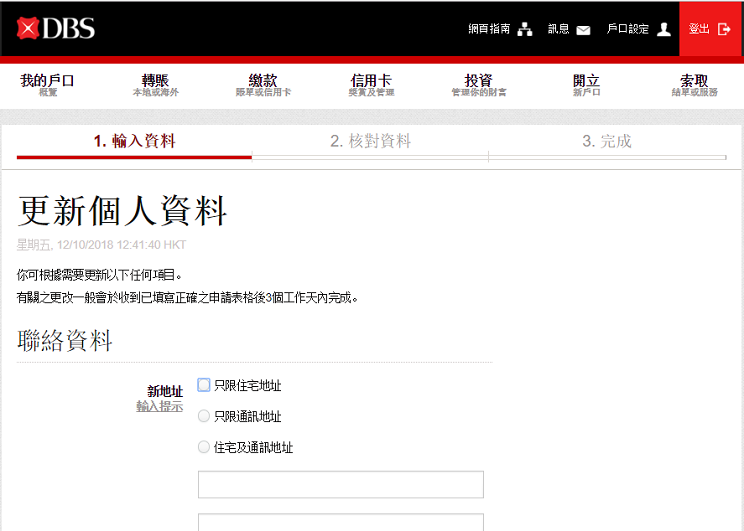Screen dimensions: 744x531
Task: Click the 網頁指南 text link
Action: 490,30
